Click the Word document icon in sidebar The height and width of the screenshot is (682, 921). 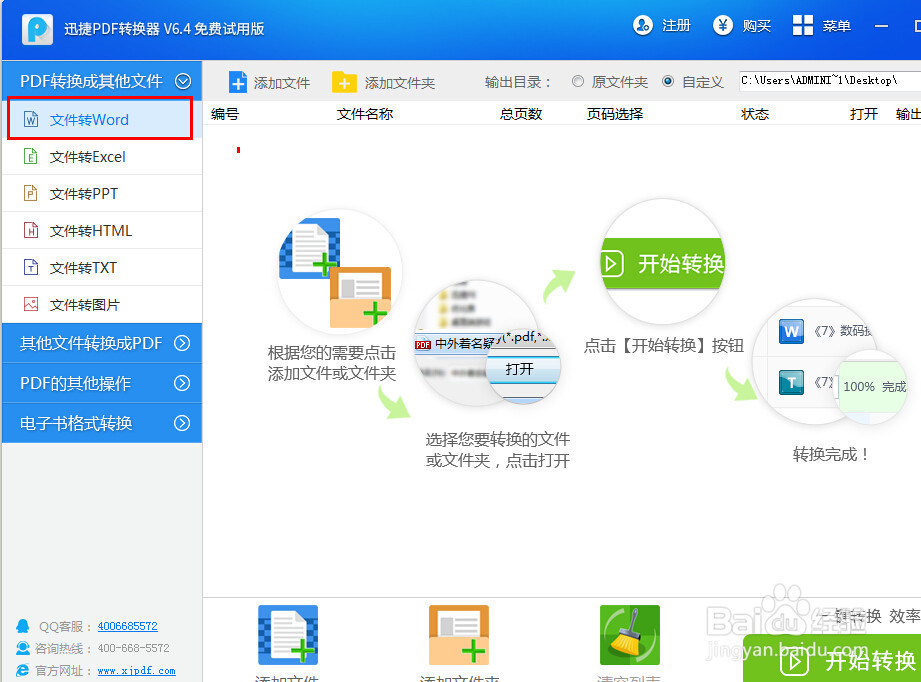click(x=31, y=119)
